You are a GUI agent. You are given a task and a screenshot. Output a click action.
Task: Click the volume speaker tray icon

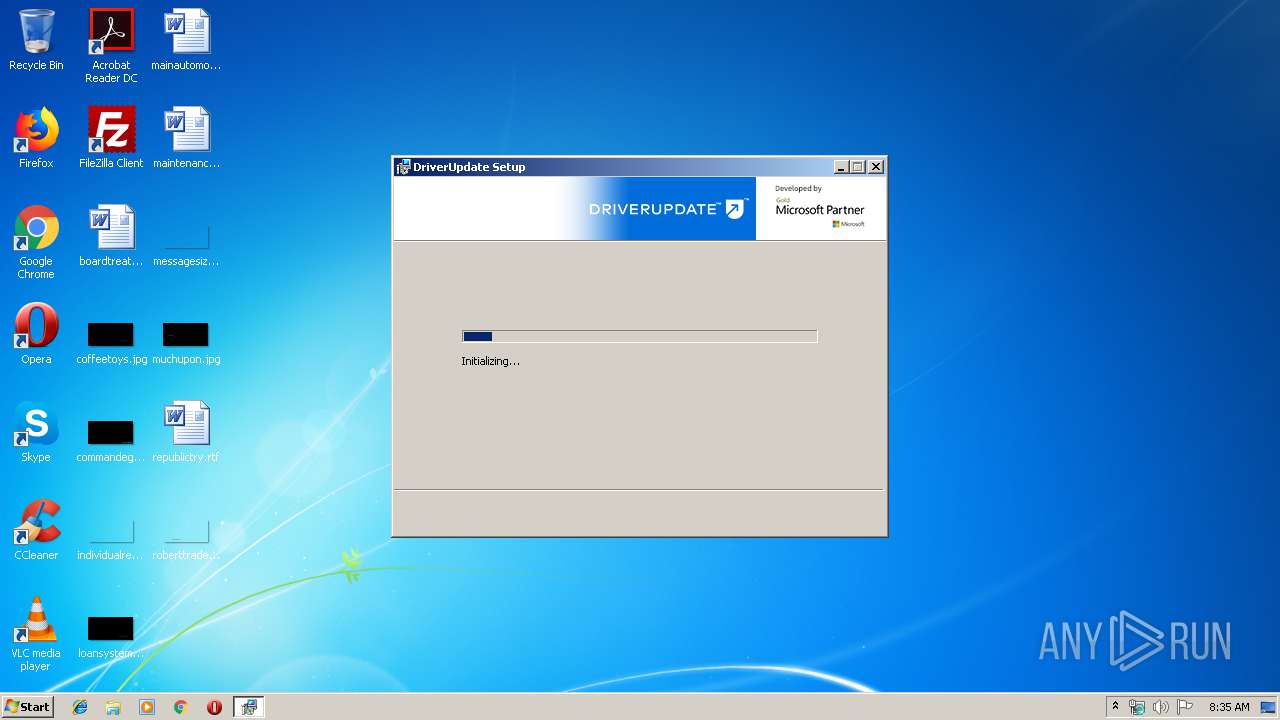(x=1161, y=707)
